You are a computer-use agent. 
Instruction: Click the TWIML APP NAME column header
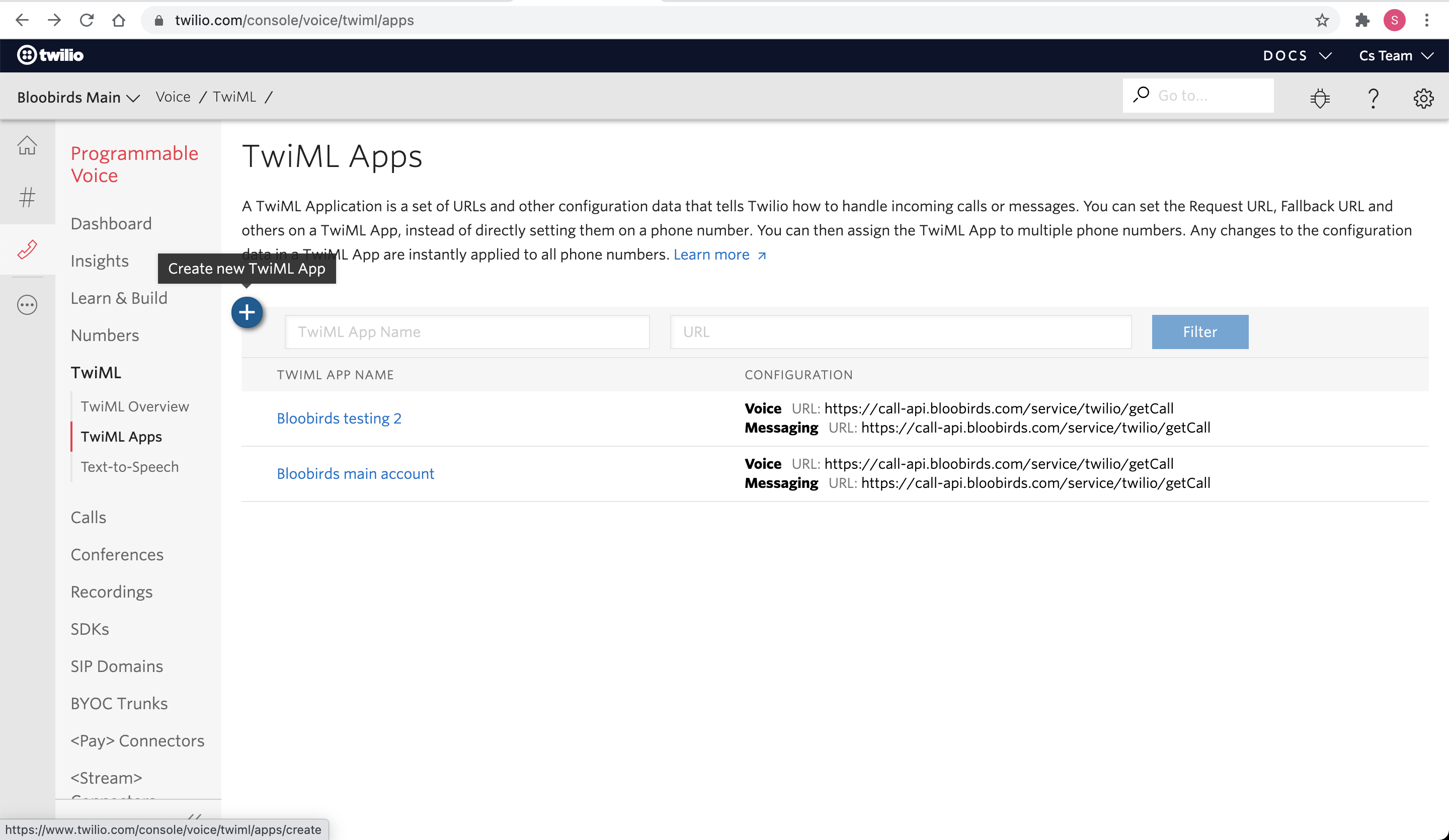[335, 375]
